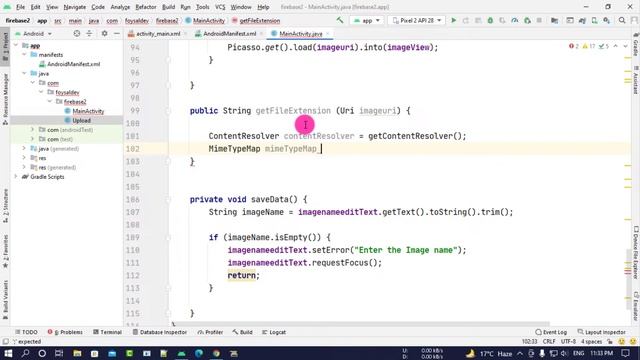
Task: Hide the Project panel with minus icon
Action: pyautogui.click(x=116, y=33)
